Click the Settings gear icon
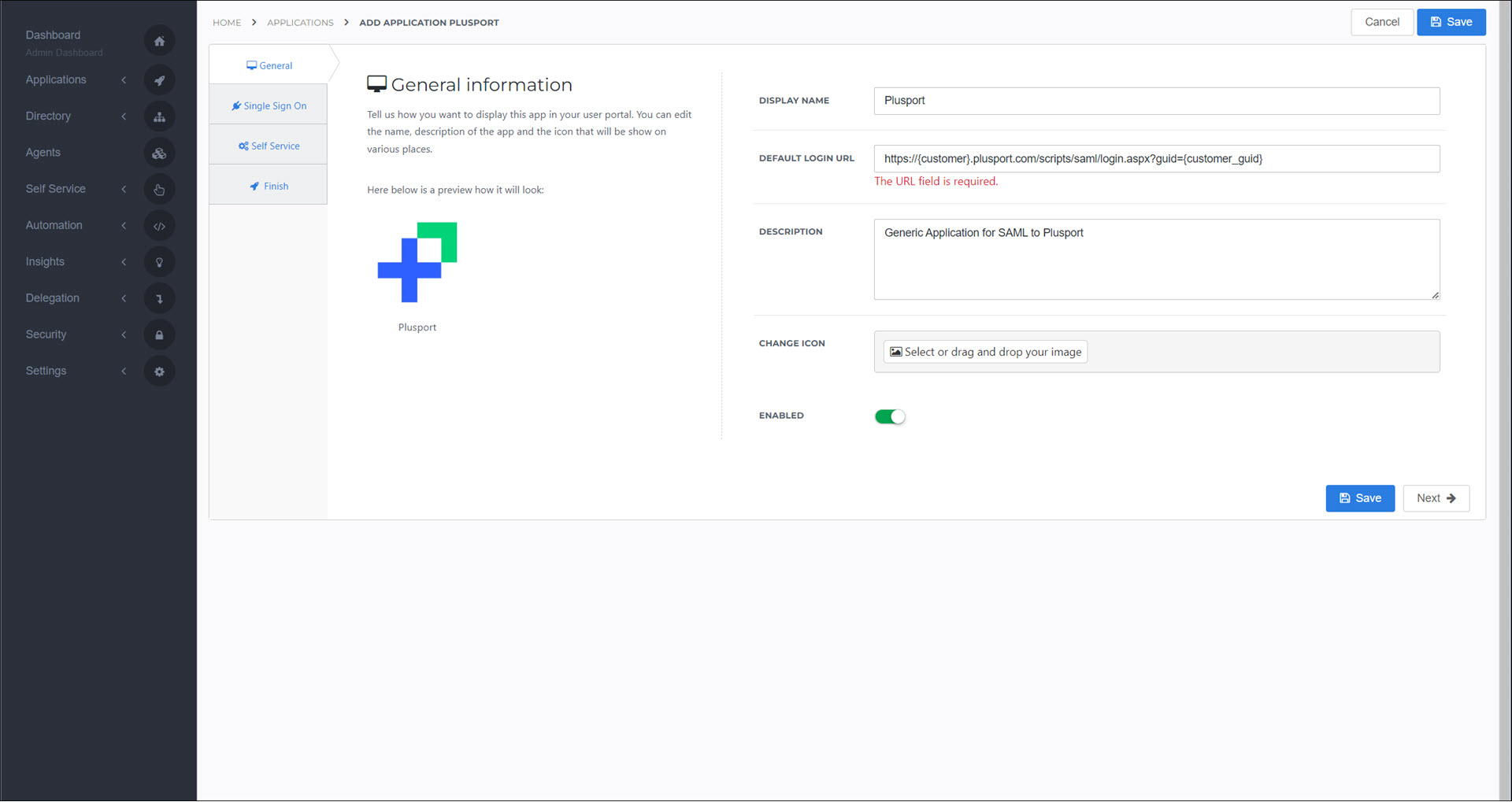 pyautogui.click(x=159, y=371)
